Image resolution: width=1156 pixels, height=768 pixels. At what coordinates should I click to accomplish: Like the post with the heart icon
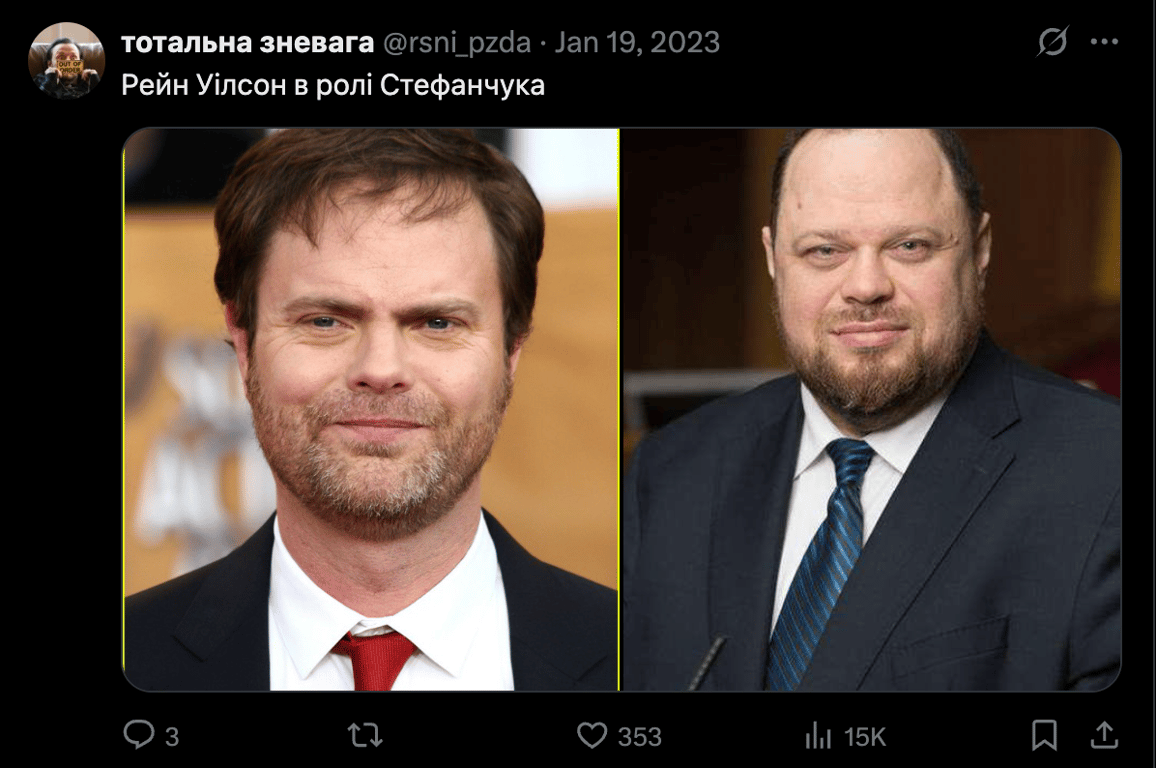(x=591, y=735)
